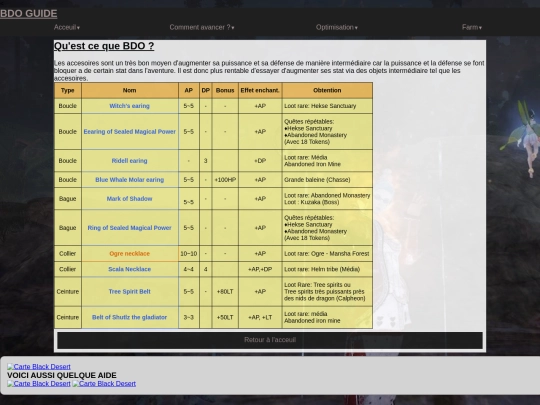Click the 10~10 AP value cell
Image resolution: width=540 pixels, height=405 pixels.
pyautogui.click(x=188, y=253)
